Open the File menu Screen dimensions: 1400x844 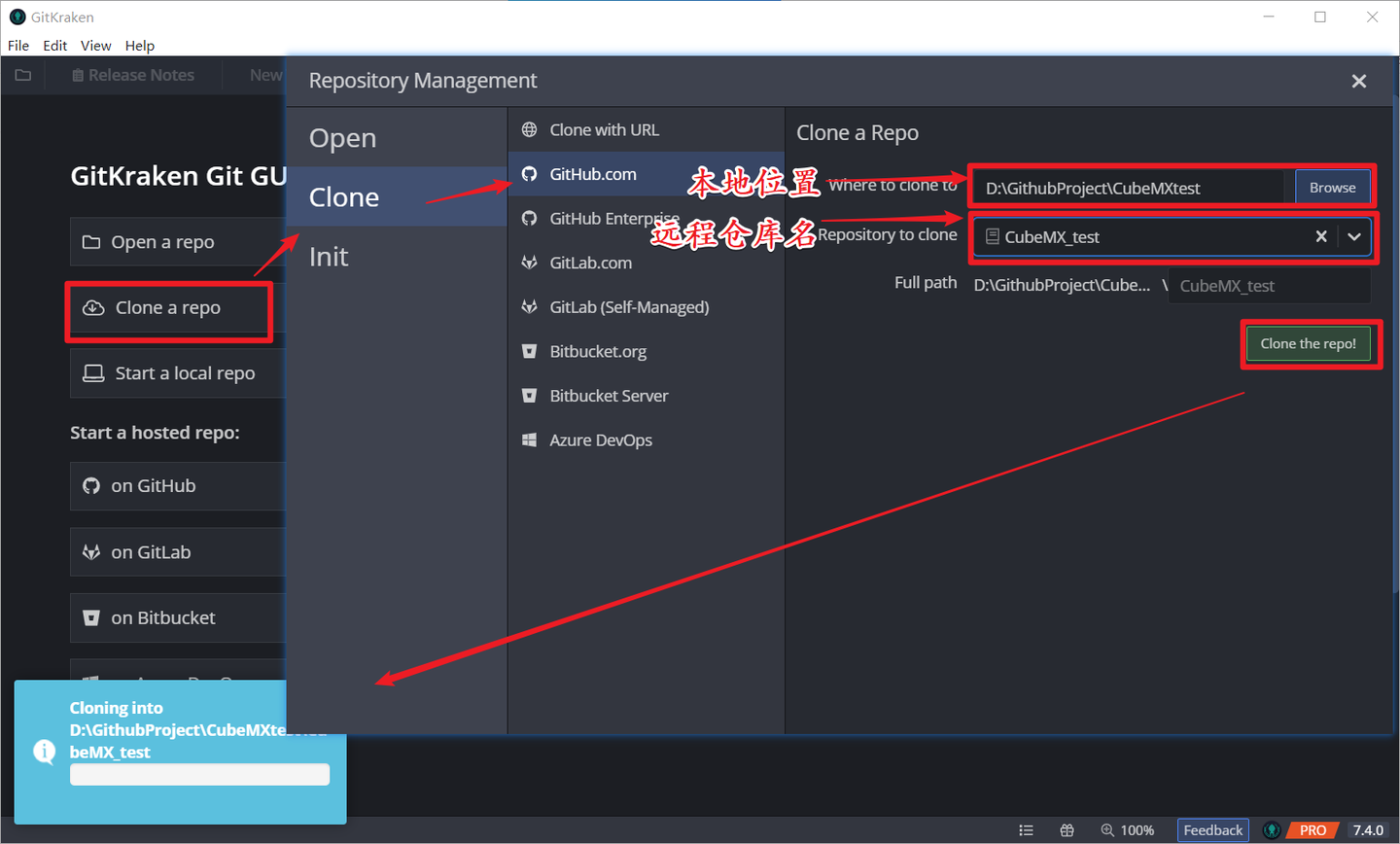(17, 45)
